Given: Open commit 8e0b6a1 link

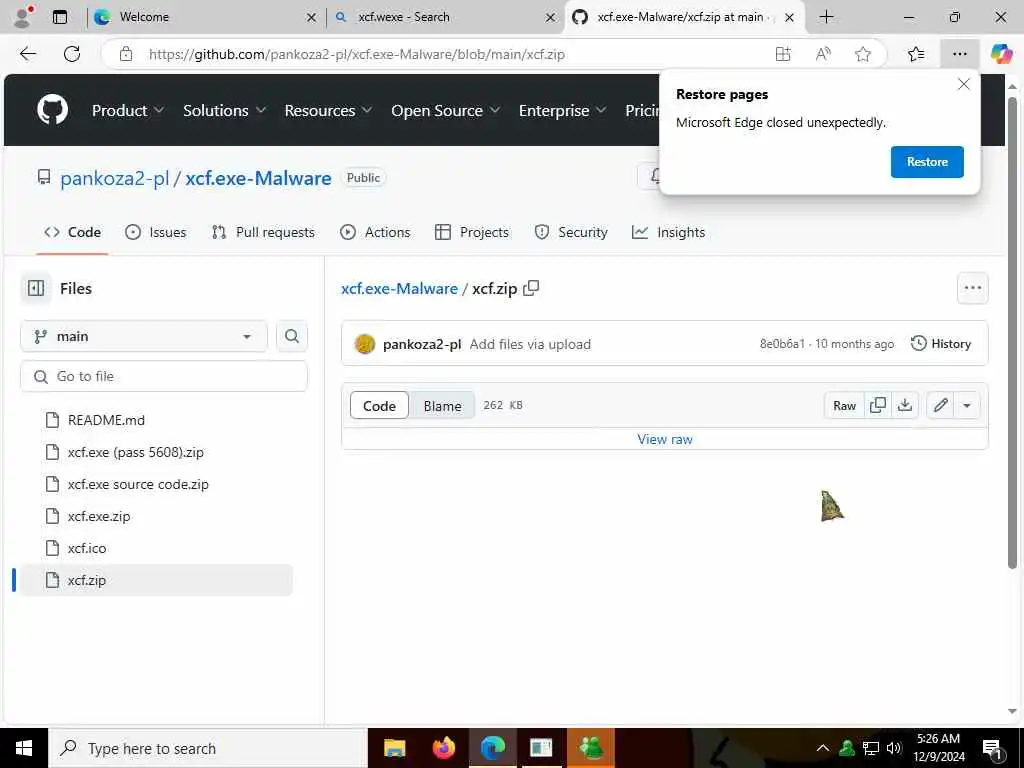Looking at the screenshot, I should coord(782,344).
